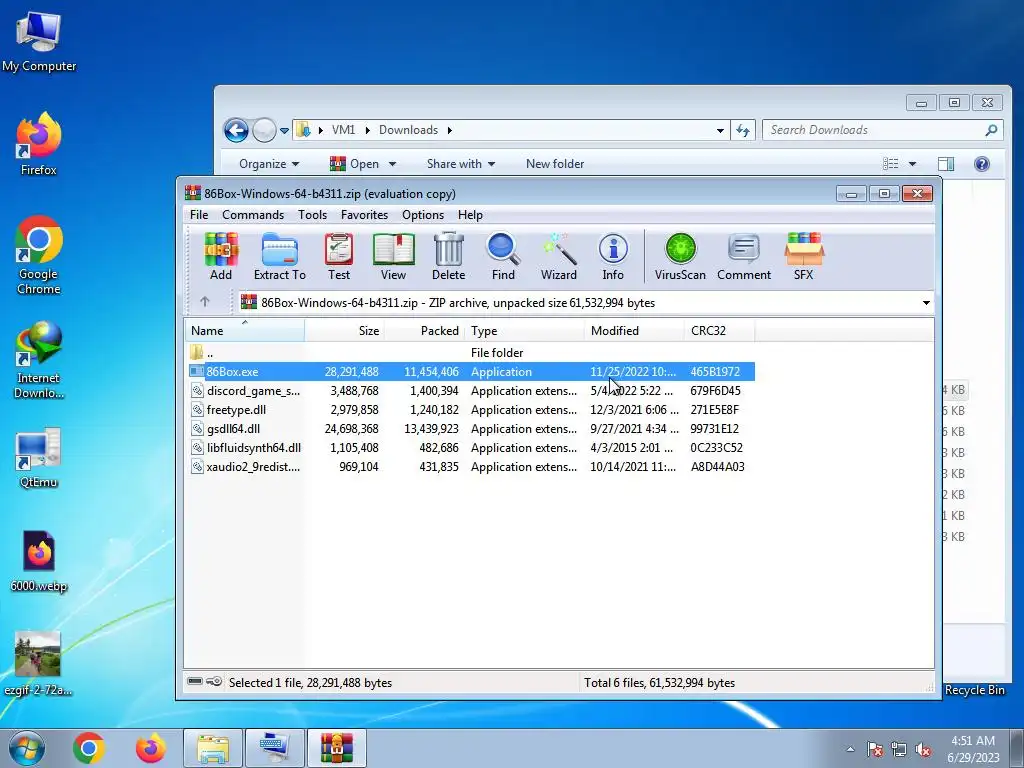Screen dimensions: 1024x768
Task: Sort by the Type column header
Action: tap(524, 330)
